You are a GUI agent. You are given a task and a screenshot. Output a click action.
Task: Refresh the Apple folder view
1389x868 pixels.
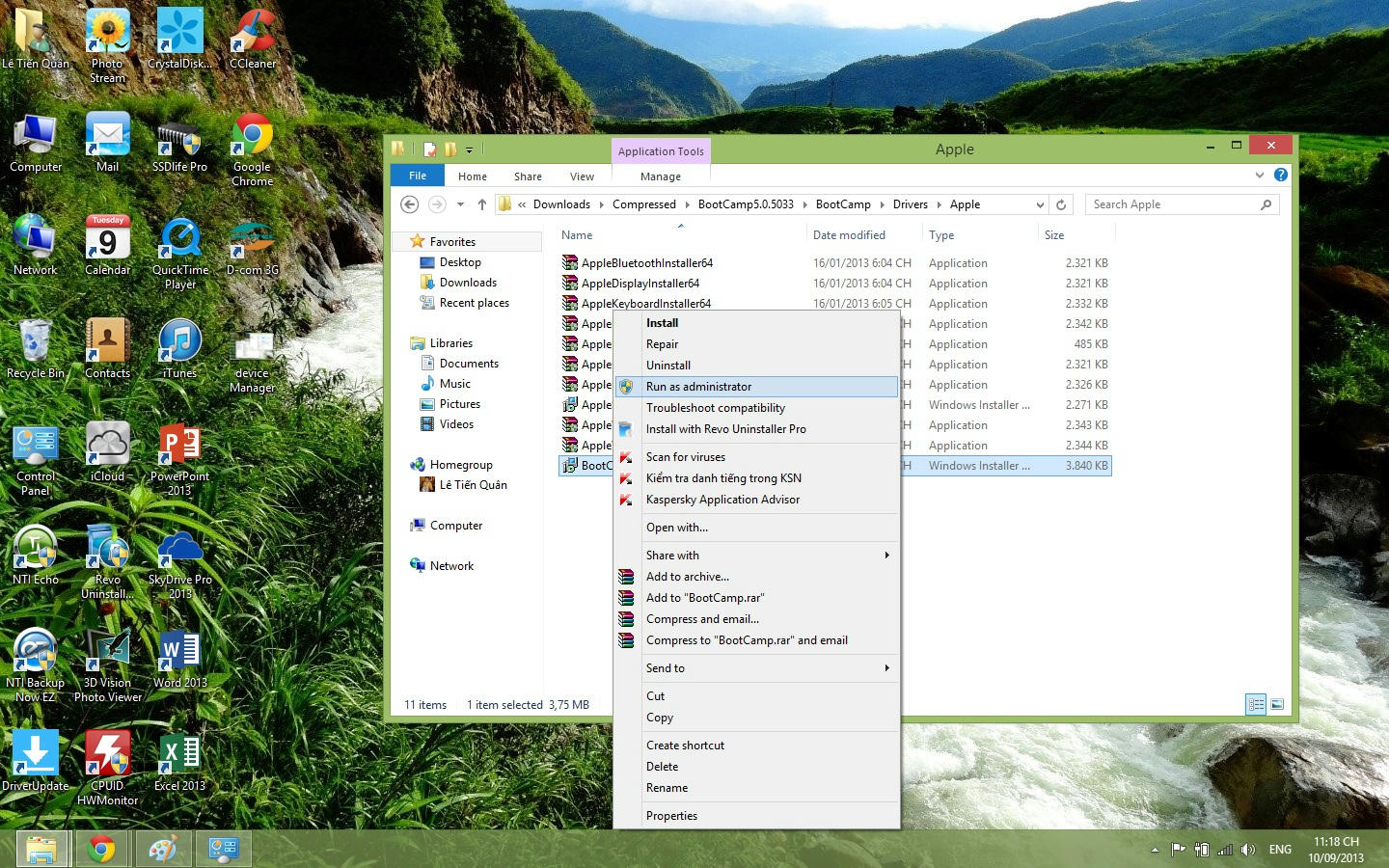(x=1061, y=204)
